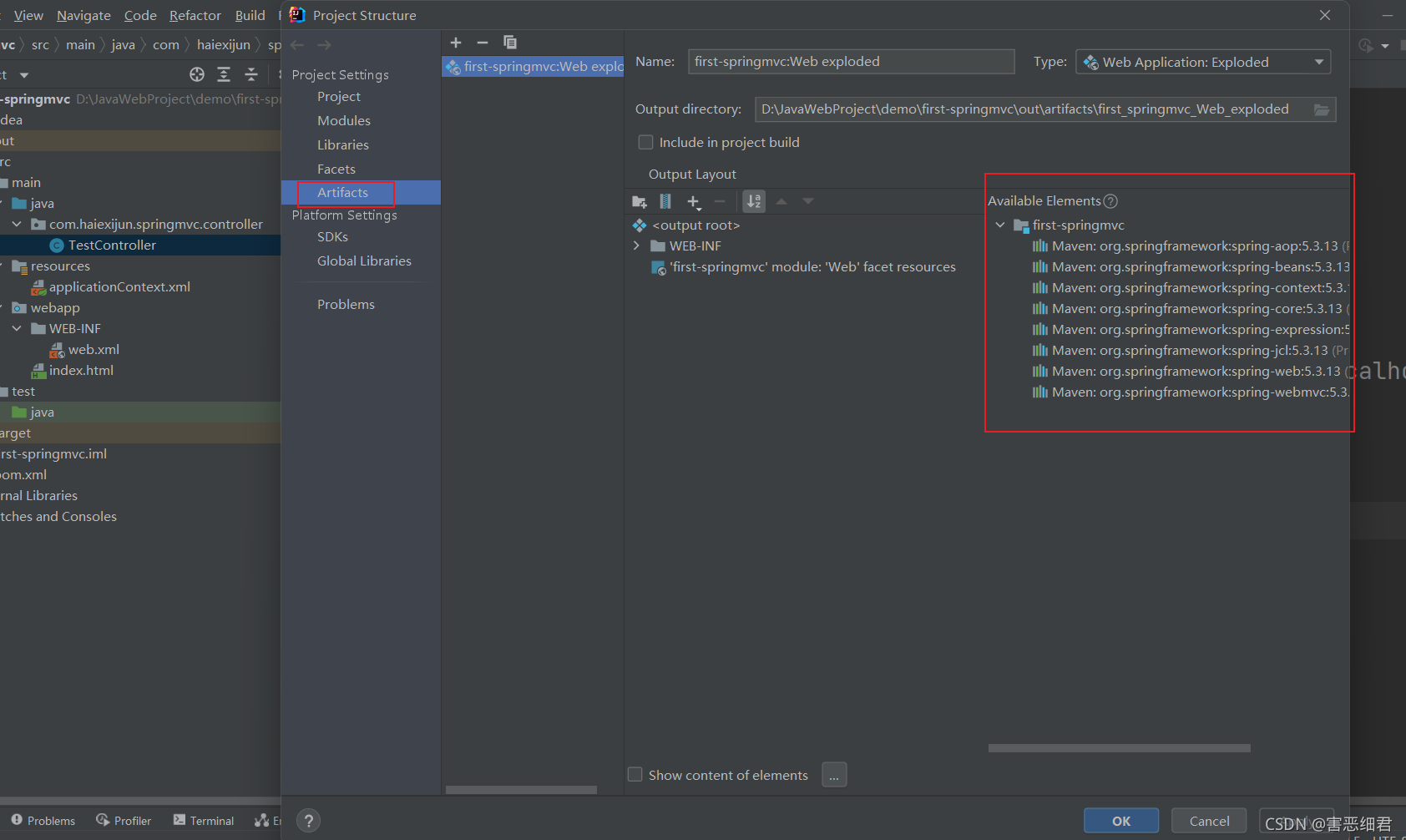Viewport: 1406px width, 840px height.
Task: Confirm dialog with OK button
Action: coord(1121,821)
